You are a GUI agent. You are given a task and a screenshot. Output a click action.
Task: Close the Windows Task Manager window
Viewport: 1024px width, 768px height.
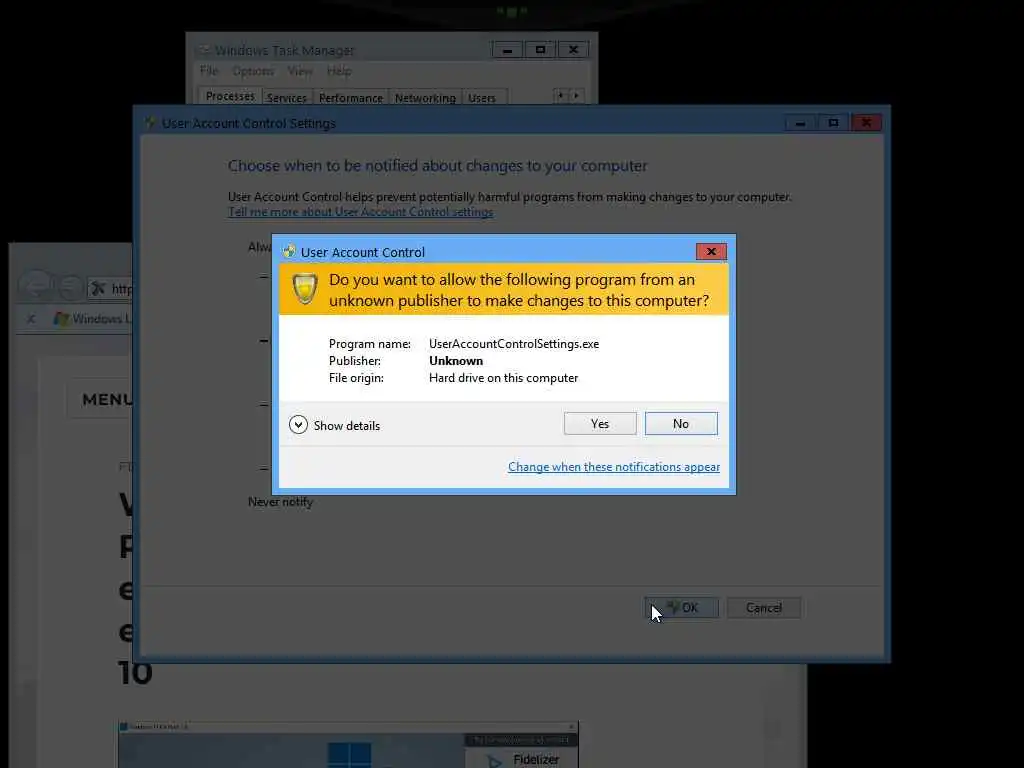(573, 50)
